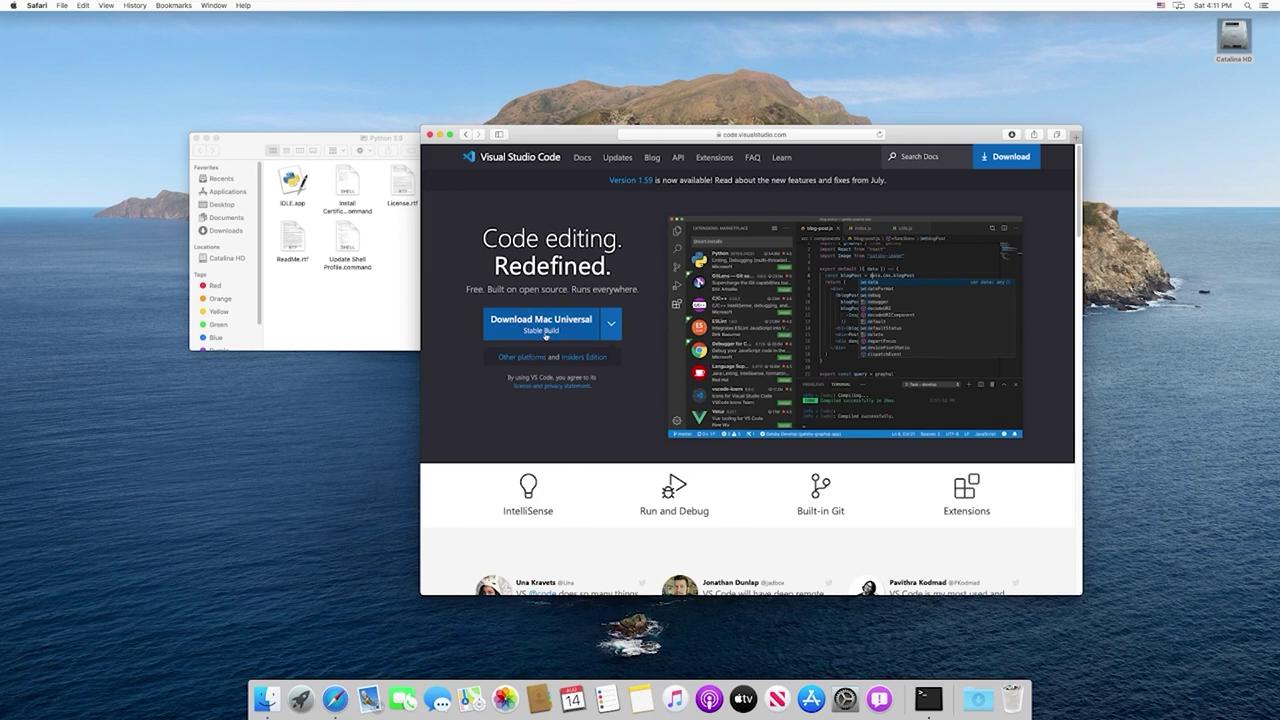Click the search magnifier in Search Docs

point(892,157)
